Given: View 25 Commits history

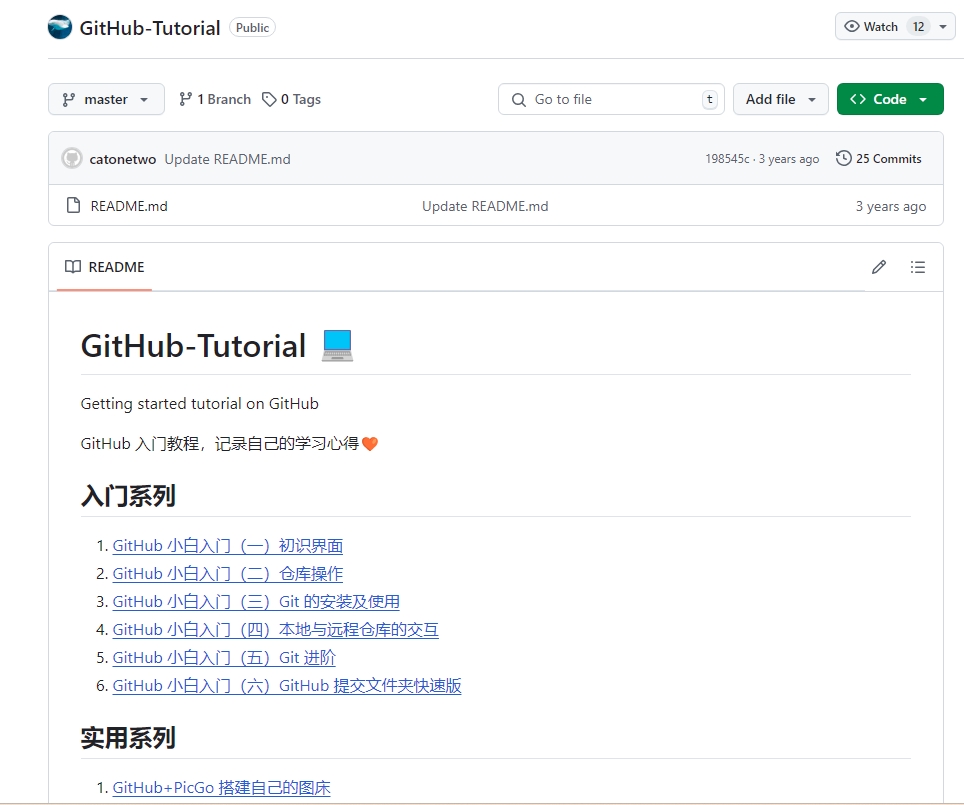Looking at the screenshot, I should pyautogui.click(x=879, y=159).
